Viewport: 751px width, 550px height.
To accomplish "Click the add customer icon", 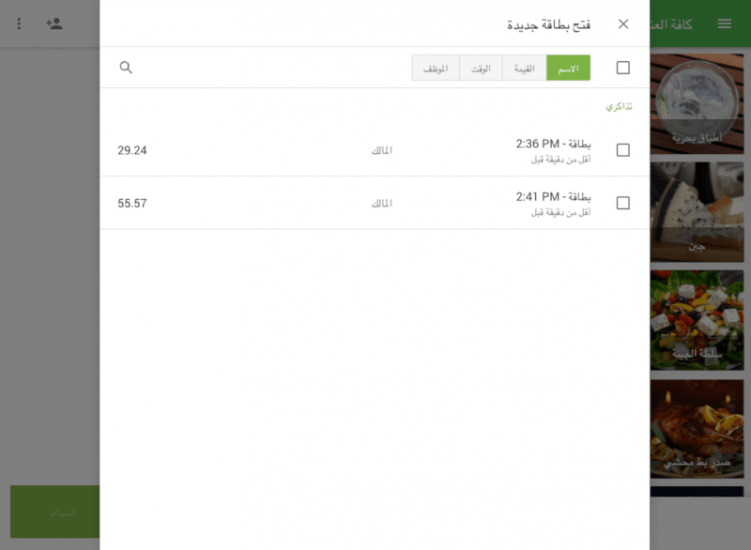I will 54,23.
